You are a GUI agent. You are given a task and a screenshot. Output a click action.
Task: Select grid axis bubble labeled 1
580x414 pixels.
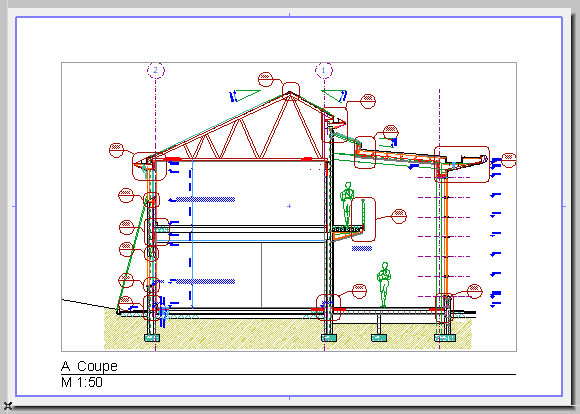point(324,70)
